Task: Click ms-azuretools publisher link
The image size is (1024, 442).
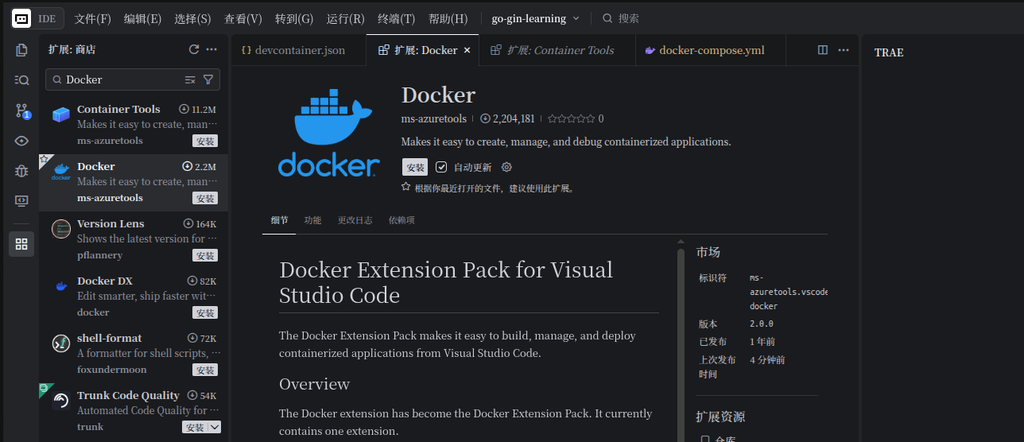Action: coord(434,119)
